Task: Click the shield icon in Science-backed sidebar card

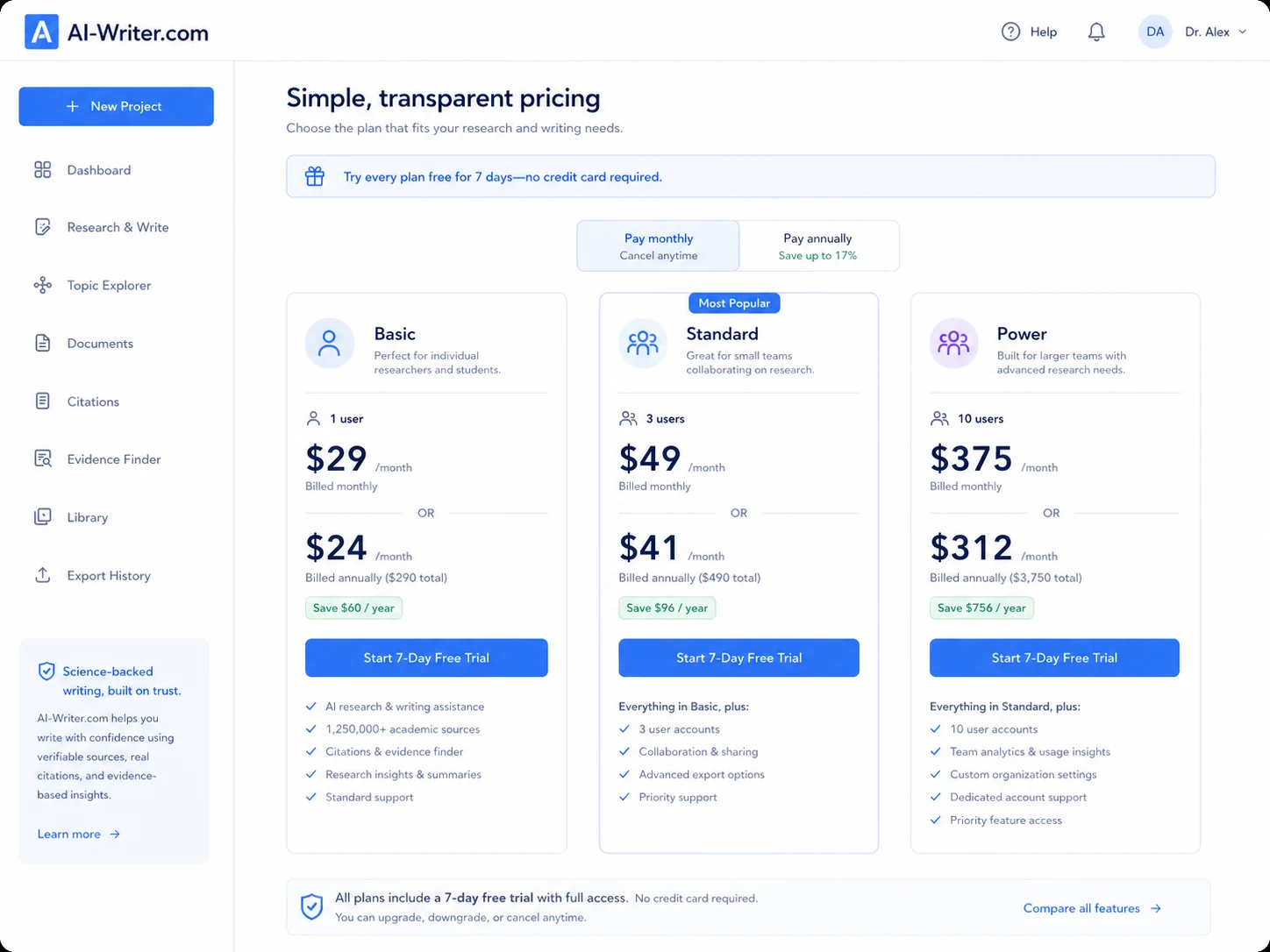Action: point(46,671)
